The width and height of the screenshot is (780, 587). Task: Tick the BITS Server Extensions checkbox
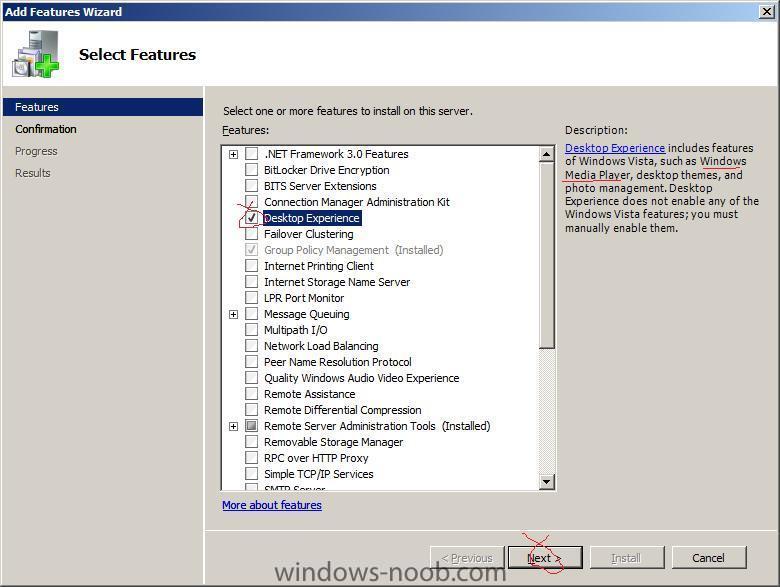coord(252,186)
